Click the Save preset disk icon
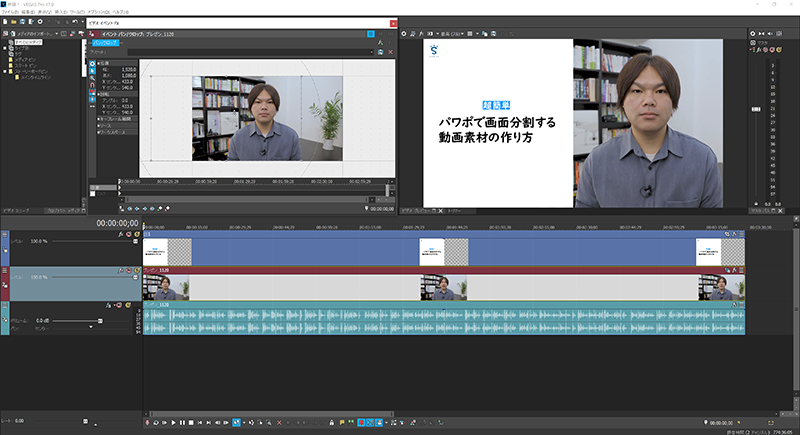The height and width of the screenshot is (435, 800). pyautogui.click(x=381, y=52)
